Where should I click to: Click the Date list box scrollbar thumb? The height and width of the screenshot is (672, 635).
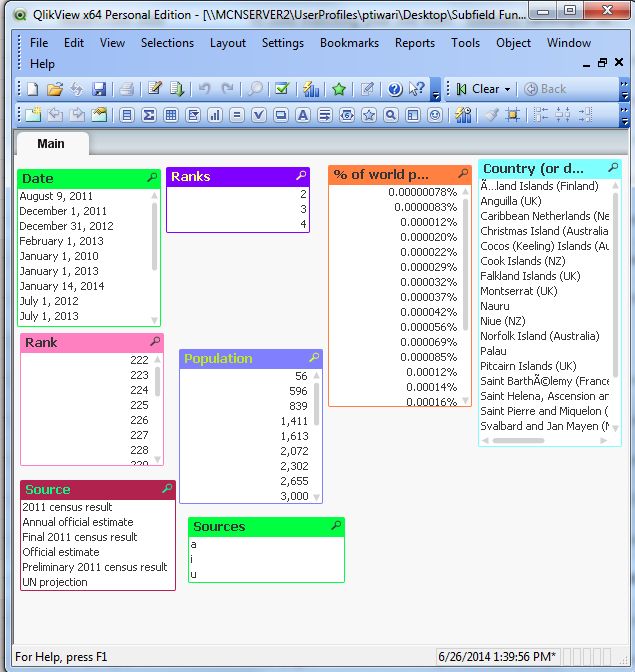pyautogui.click(x=154, y=237)
